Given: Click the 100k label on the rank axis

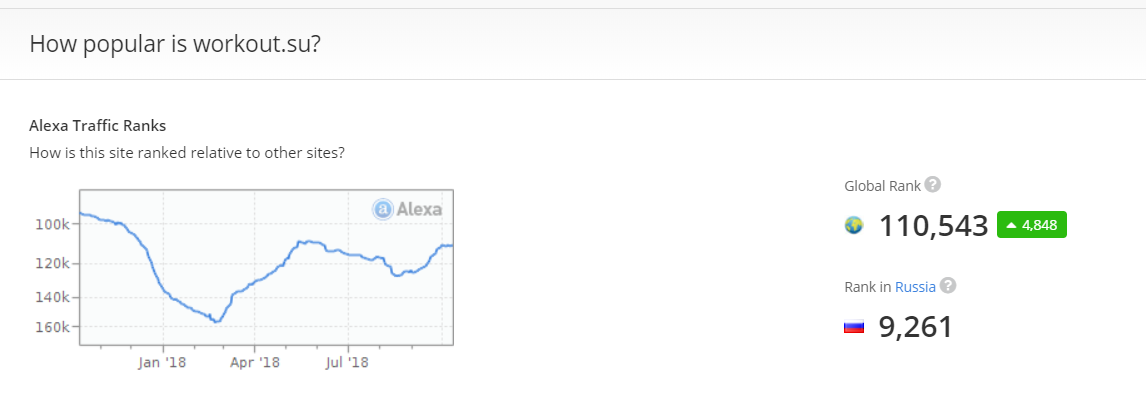Looking at the screenshot, I should [51, 224].
